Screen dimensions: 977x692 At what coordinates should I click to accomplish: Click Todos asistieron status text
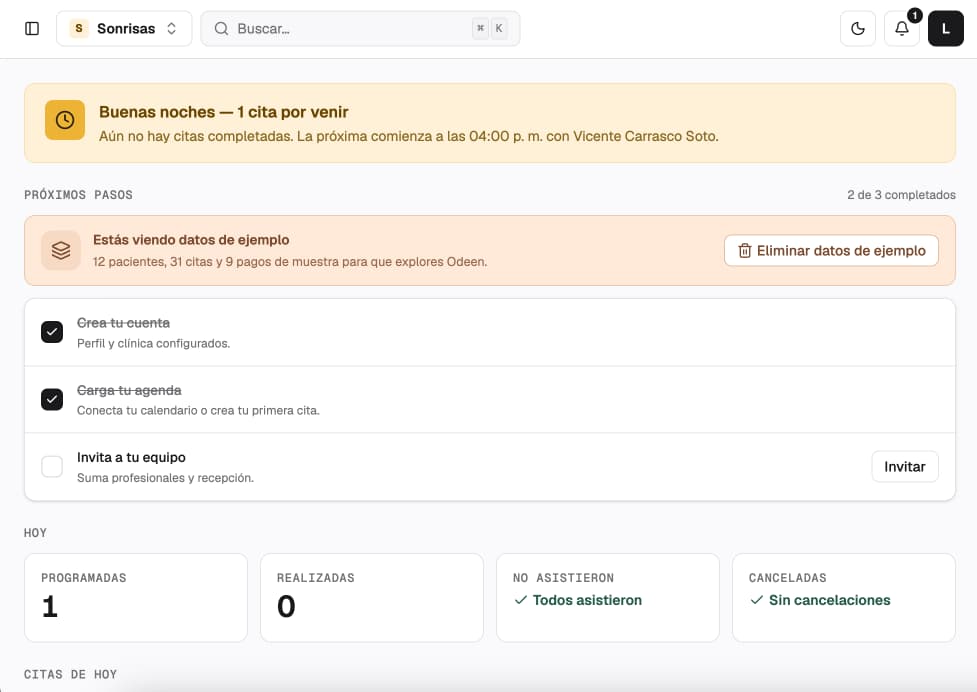click(587, 600)
